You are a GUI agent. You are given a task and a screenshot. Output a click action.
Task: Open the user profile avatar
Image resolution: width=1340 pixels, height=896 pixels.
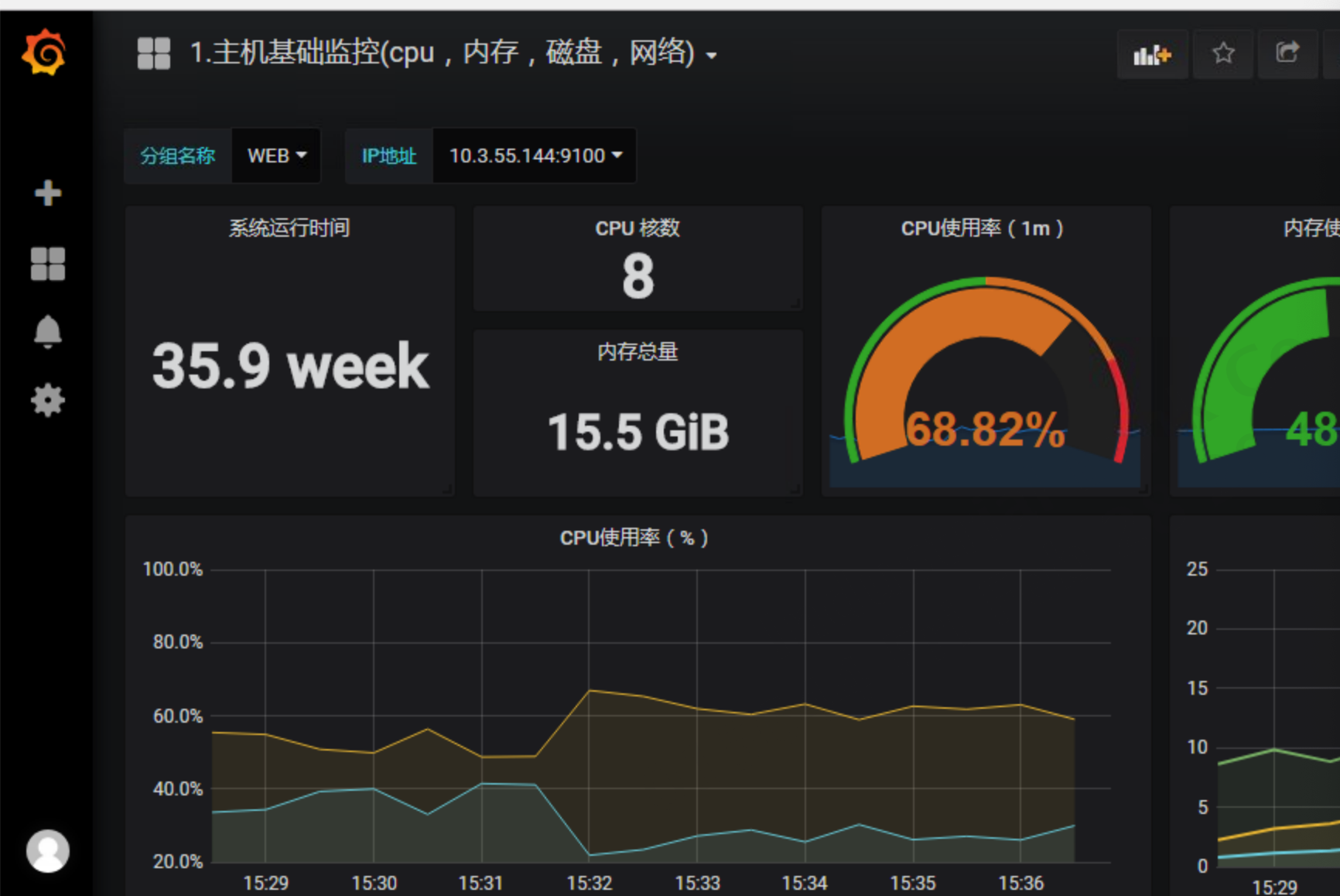pos(48,851)
